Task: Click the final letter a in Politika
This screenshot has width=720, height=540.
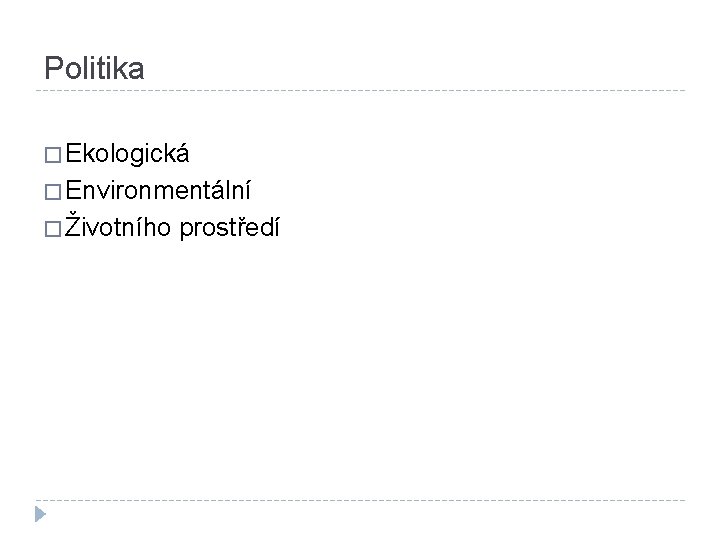Action: point(137,69)
